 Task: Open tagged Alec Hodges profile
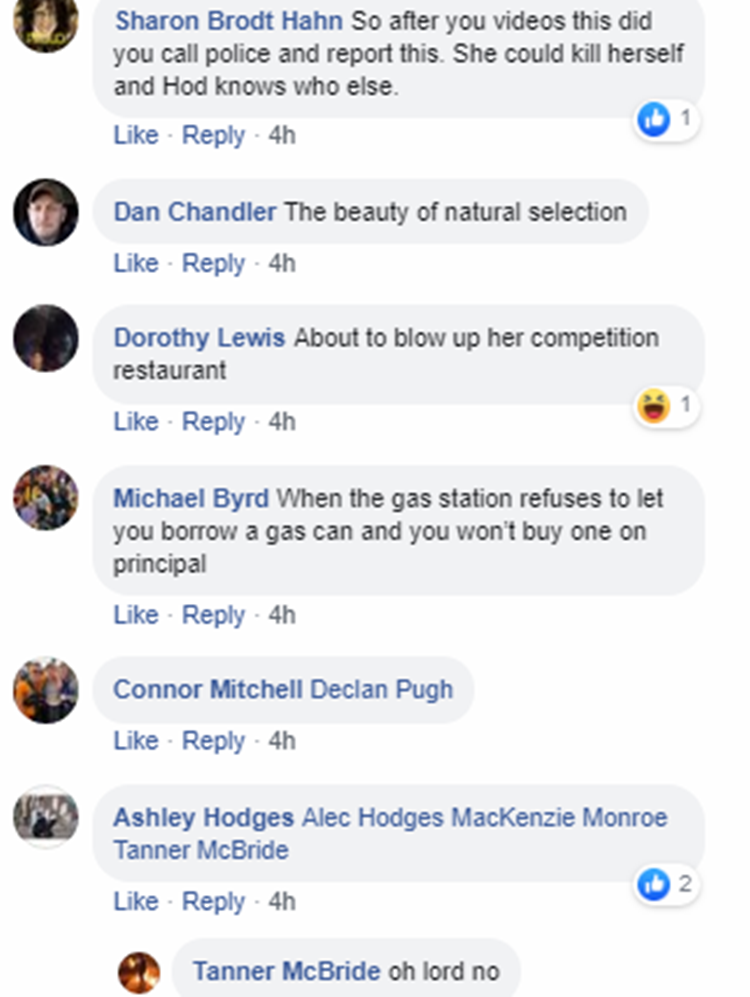coord(372,818)
